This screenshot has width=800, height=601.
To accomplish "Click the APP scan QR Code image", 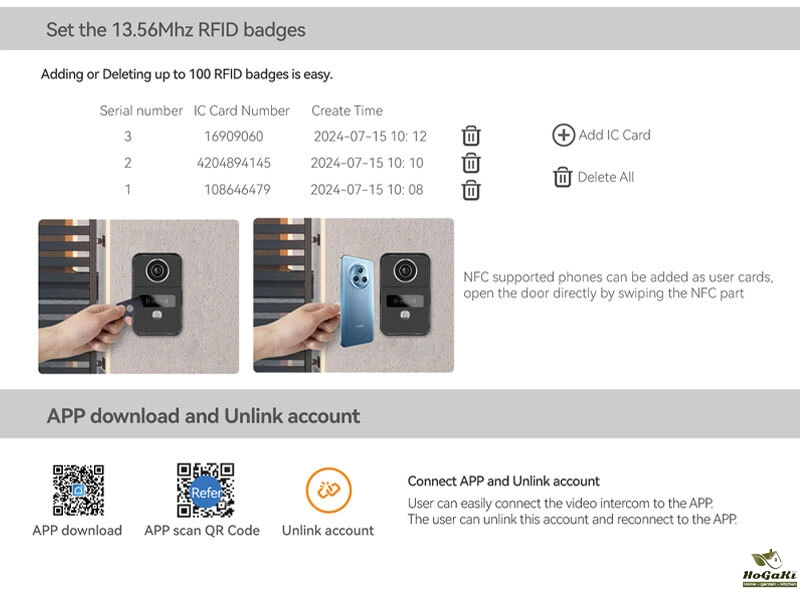I will tap(205, 490).
